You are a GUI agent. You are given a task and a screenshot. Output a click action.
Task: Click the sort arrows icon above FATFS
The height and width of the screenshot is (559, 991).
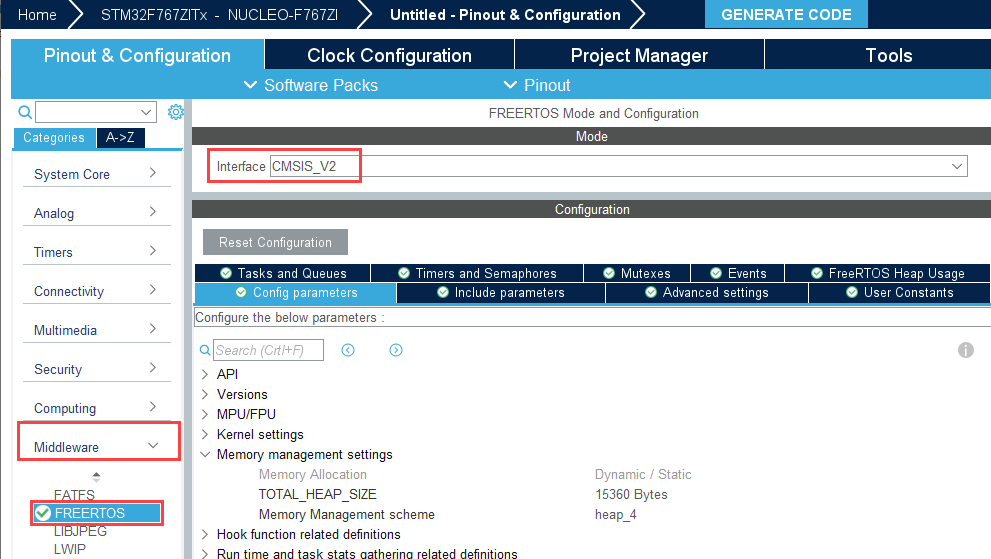point(96,477)
